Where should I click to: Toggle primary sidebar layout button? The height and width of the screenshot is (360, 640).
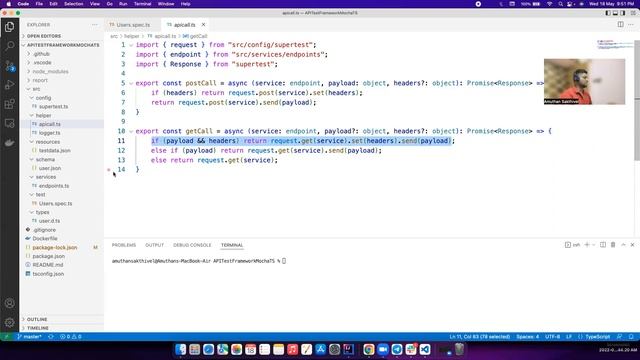point(608,13)
